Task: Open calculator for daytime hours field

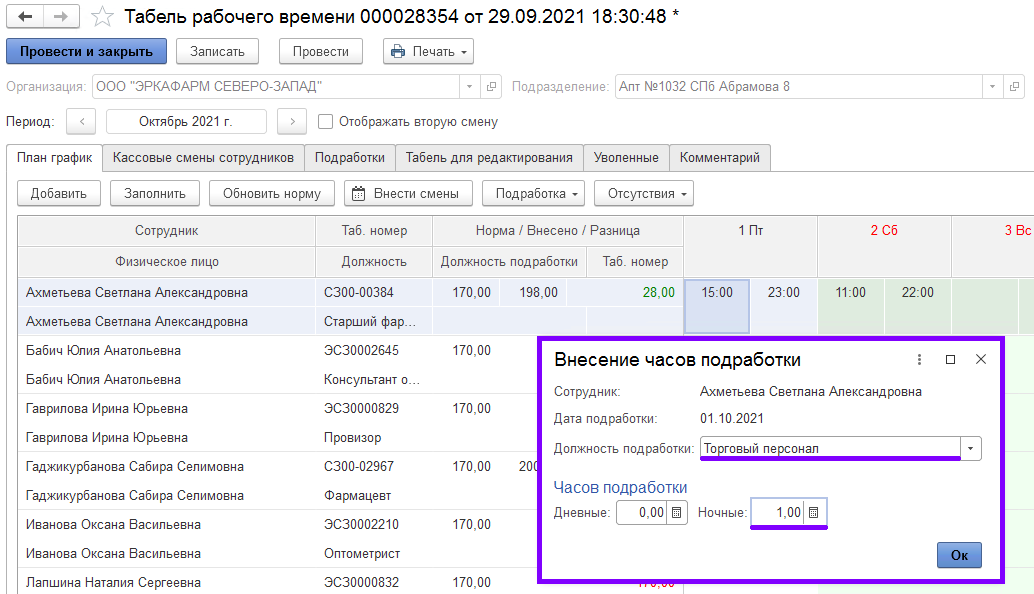Action: pos(676,512)
